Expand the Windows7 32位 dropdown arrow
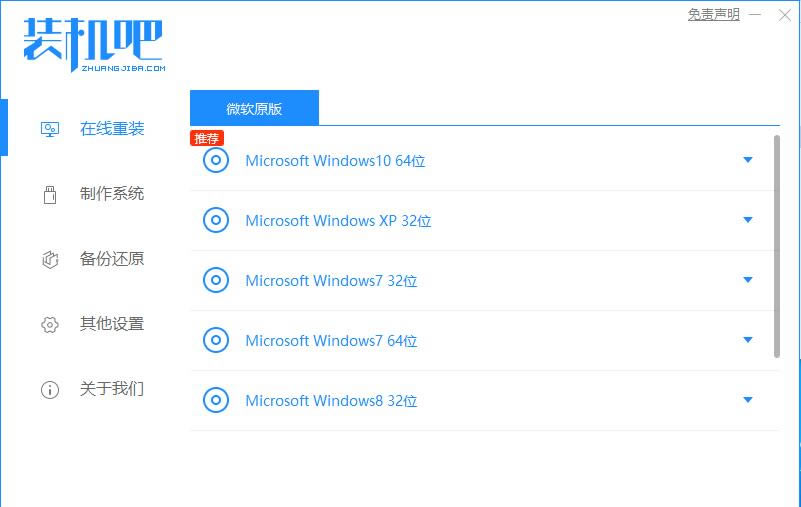 pyautogui.click(x=748, y=280)
